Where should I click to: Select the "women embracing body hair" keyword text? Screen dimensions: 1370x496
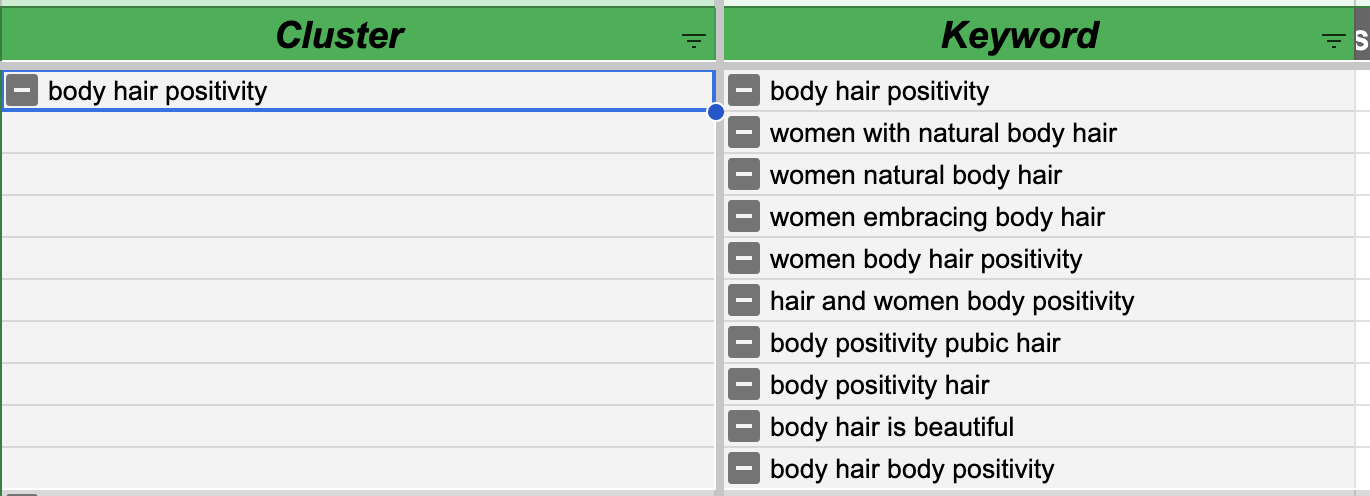(937, 218)
